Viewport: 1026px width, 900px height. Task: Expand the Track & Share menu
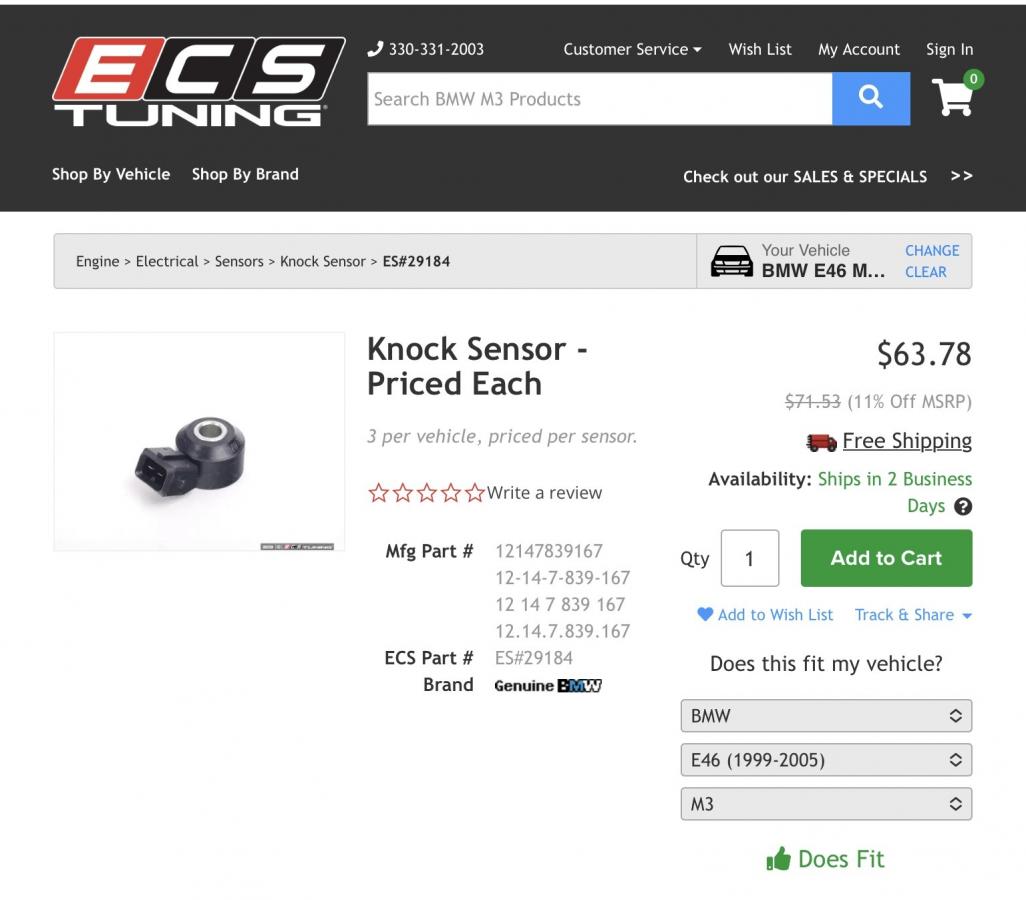click(913, 615)
